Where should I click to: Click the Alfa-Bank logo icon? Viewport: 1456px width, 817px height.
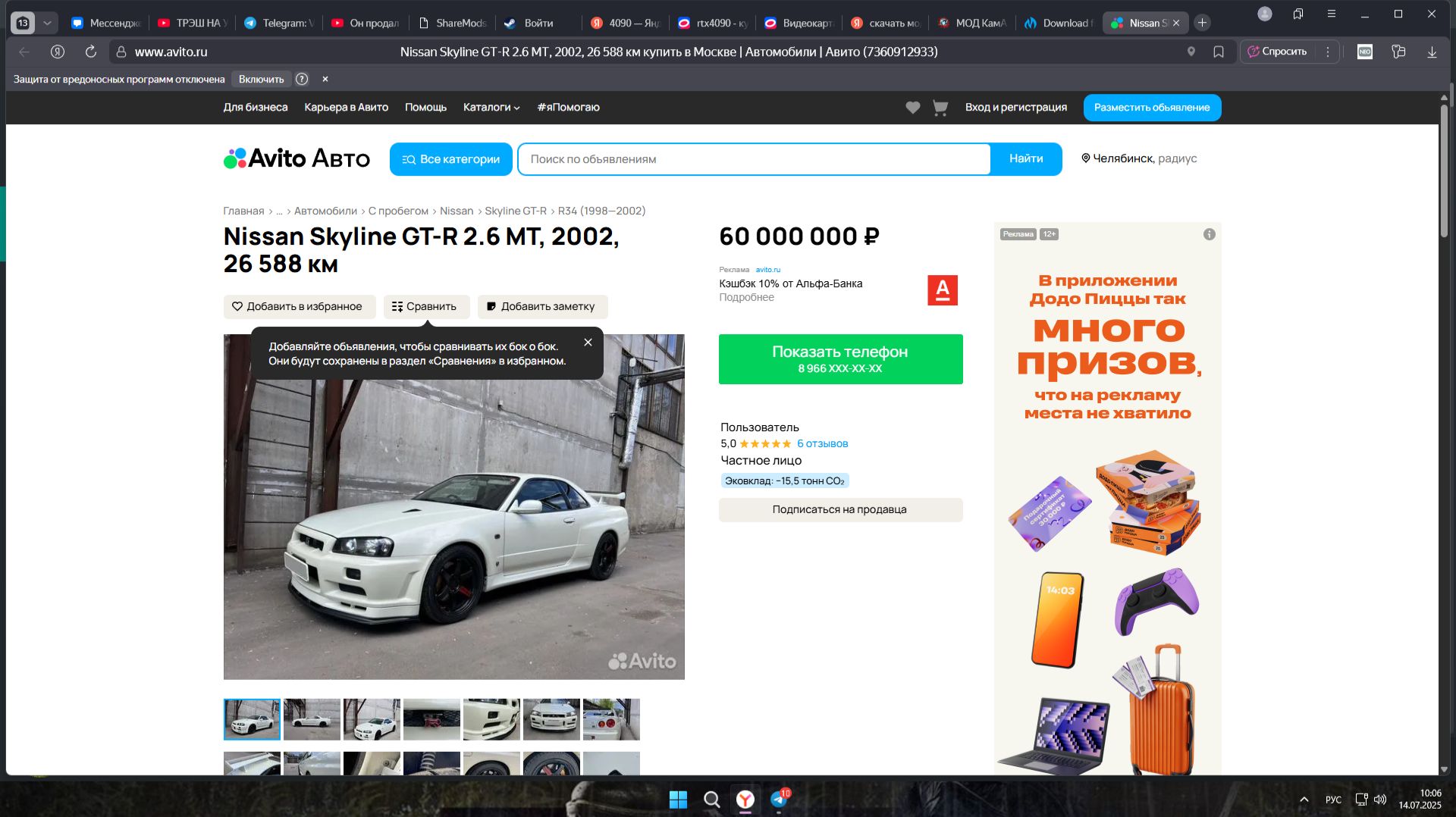click(943, 290)
